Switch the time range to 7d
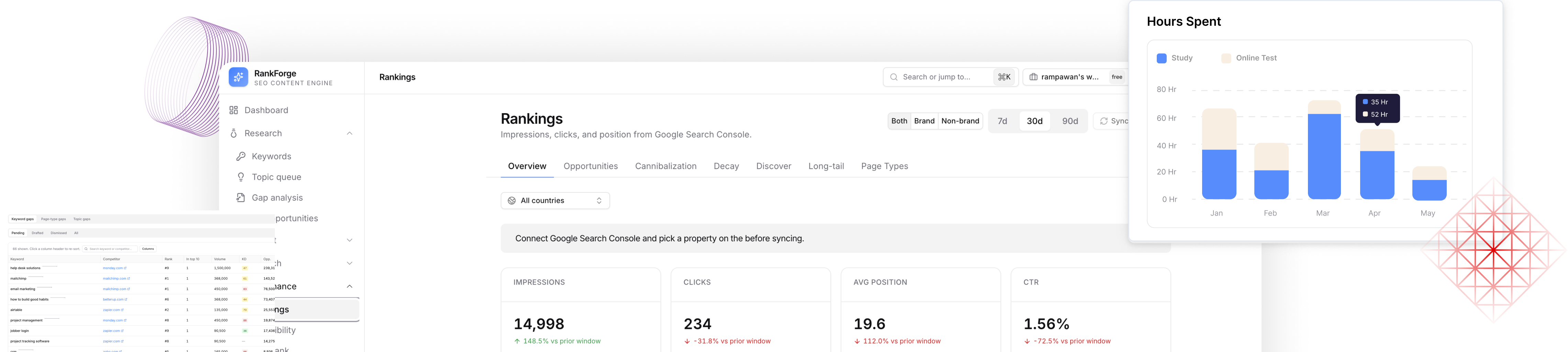The width and height of the screenshot is (1568, 352). (1002, 121)
